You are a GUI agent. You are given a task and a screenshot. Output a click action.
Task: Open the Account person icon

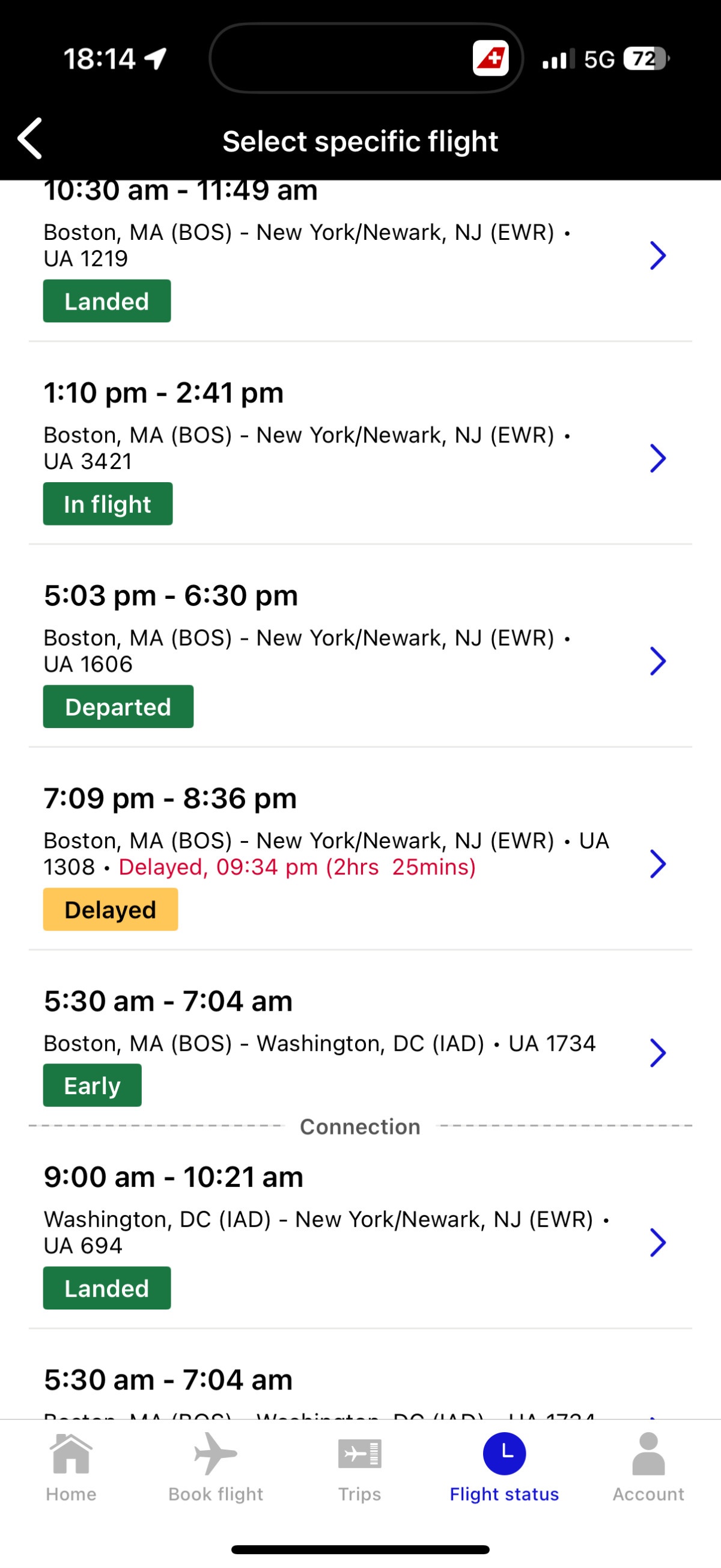(x=648, y=1454)
